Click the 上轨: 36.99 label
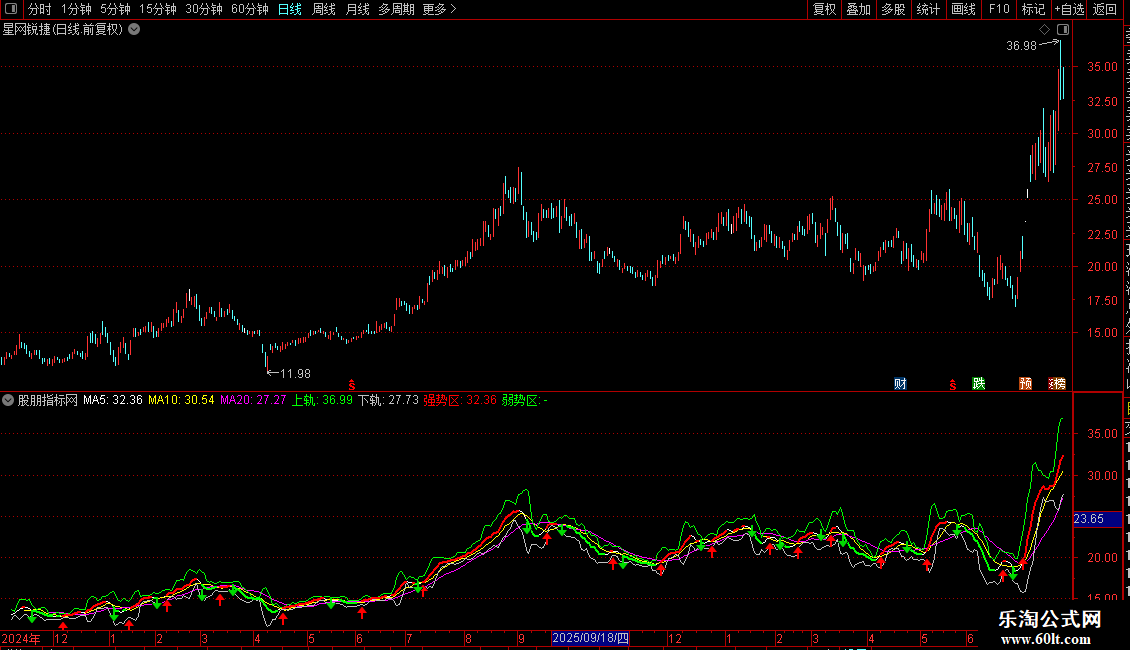This screenshot has width=1130, height=650. click(322, 400)
